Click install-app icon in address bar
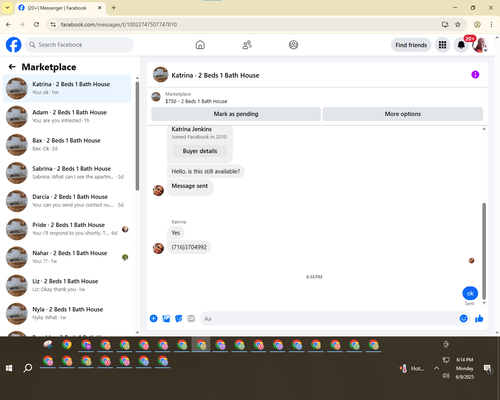Image resolution: width=500 pixels, height=400 pixels. [445, 24]
